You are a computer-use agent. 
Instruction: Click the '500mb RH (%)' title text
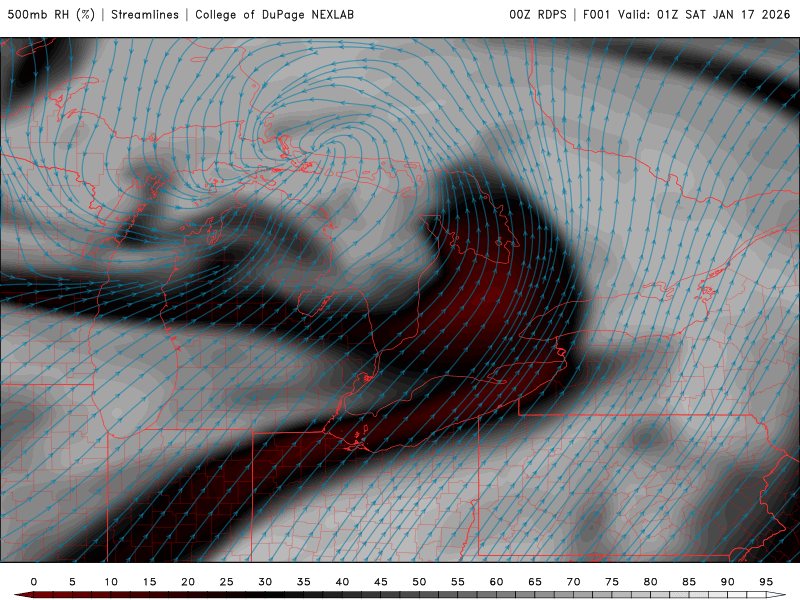51,15
